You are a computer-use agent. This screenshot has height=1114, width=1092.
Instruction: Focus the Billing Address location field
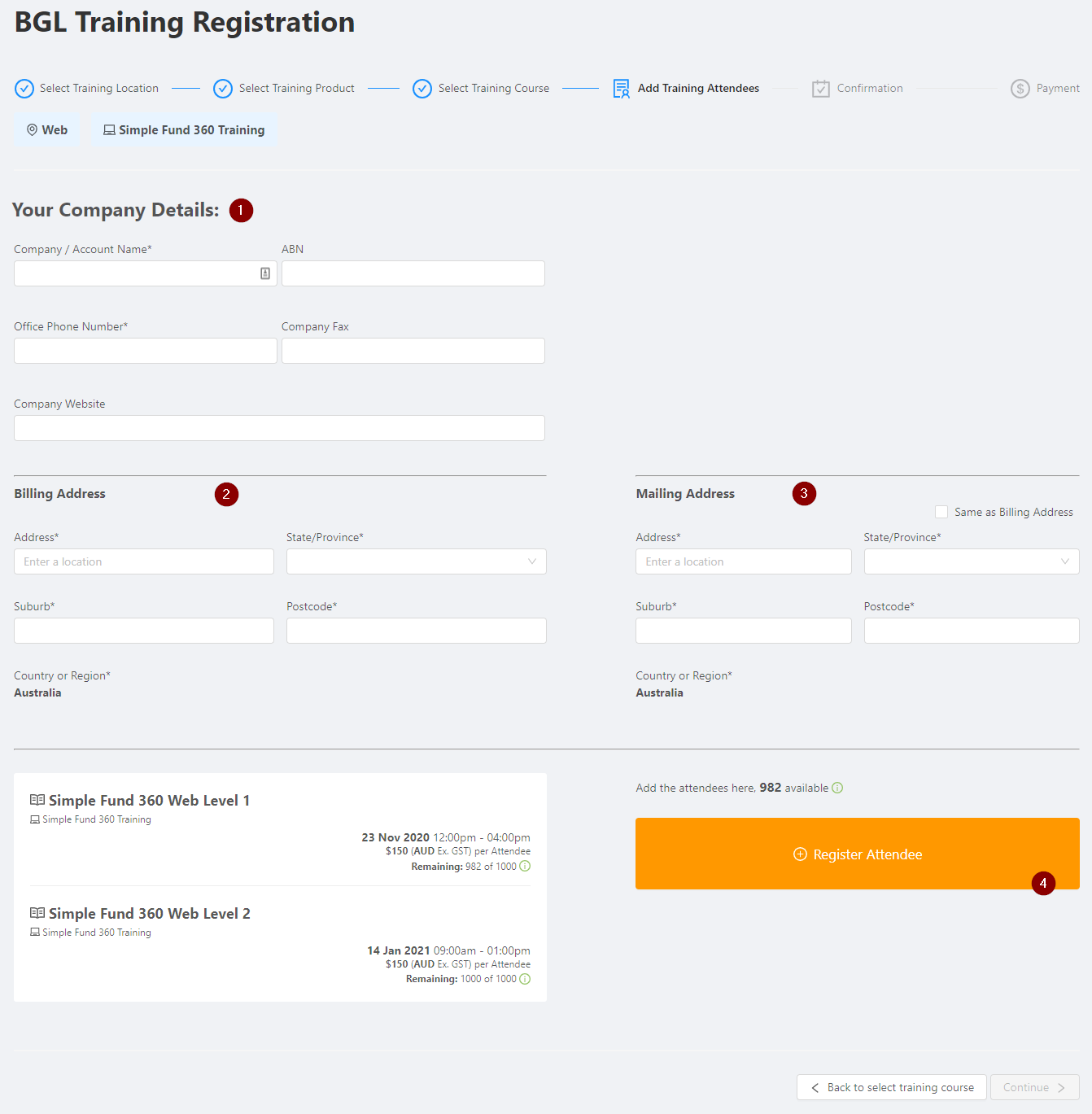144,561
